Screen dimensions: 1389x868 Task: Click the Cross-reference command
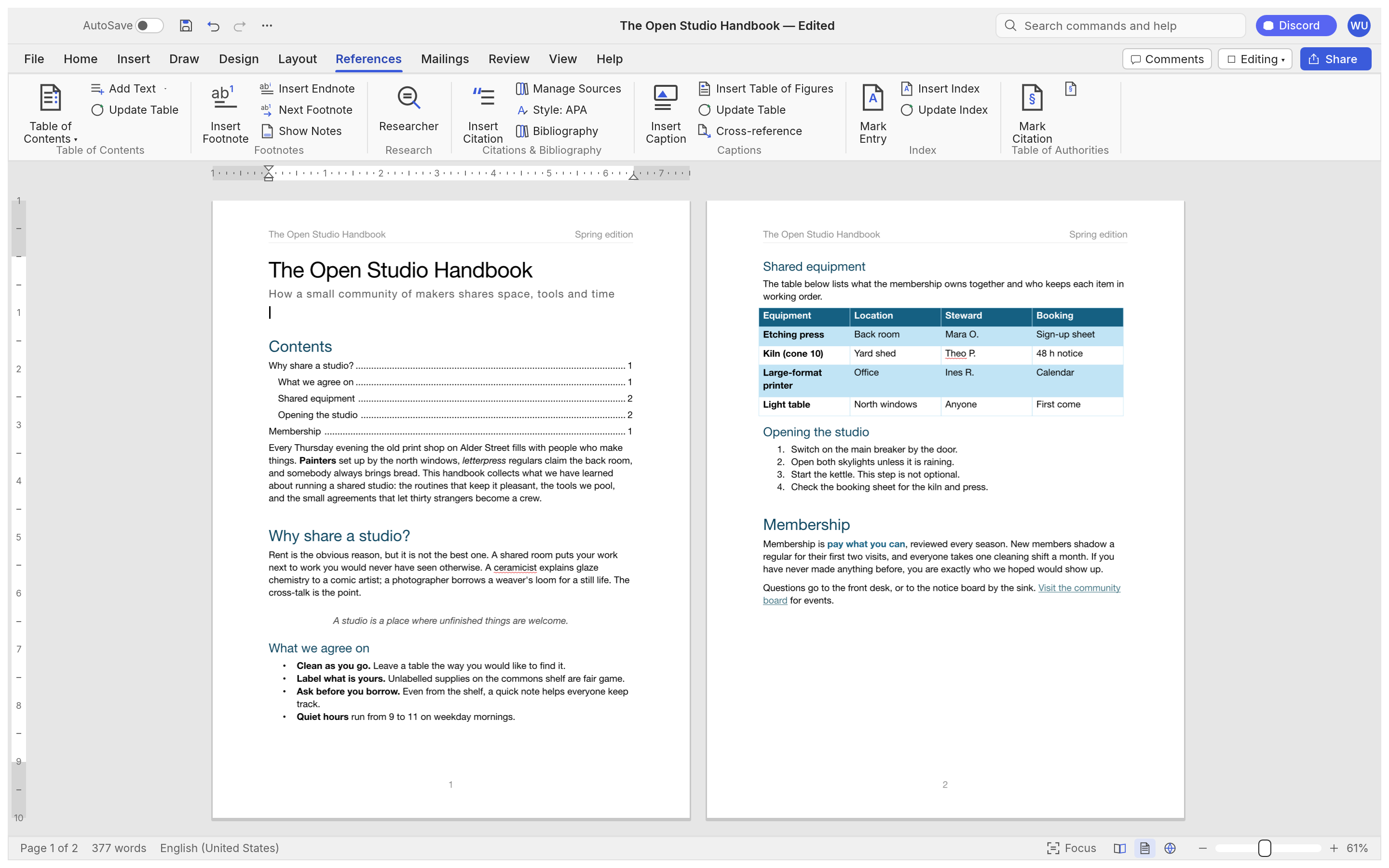749,131
